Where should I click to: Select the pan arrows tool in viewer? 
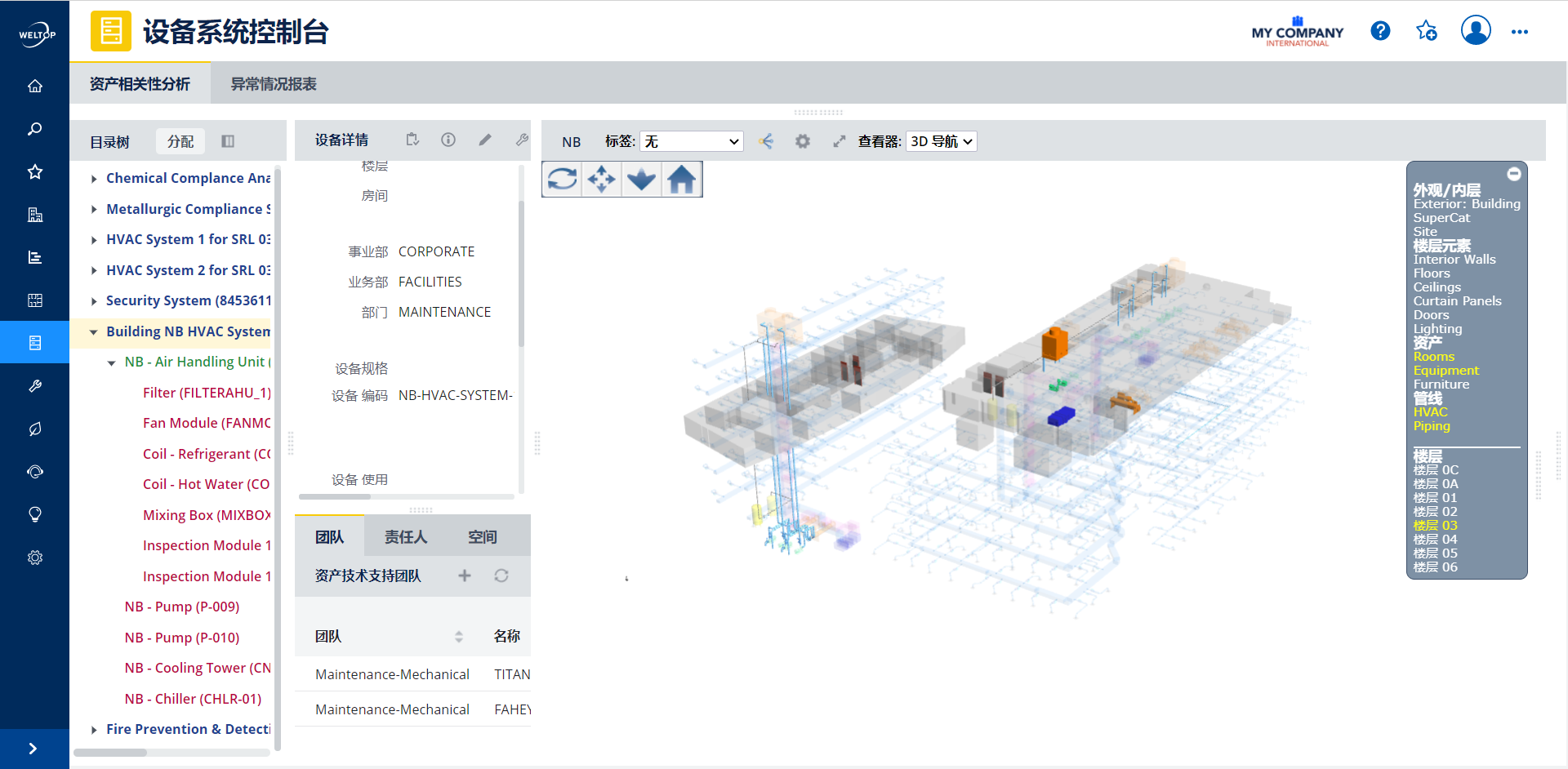pos(602,179)
